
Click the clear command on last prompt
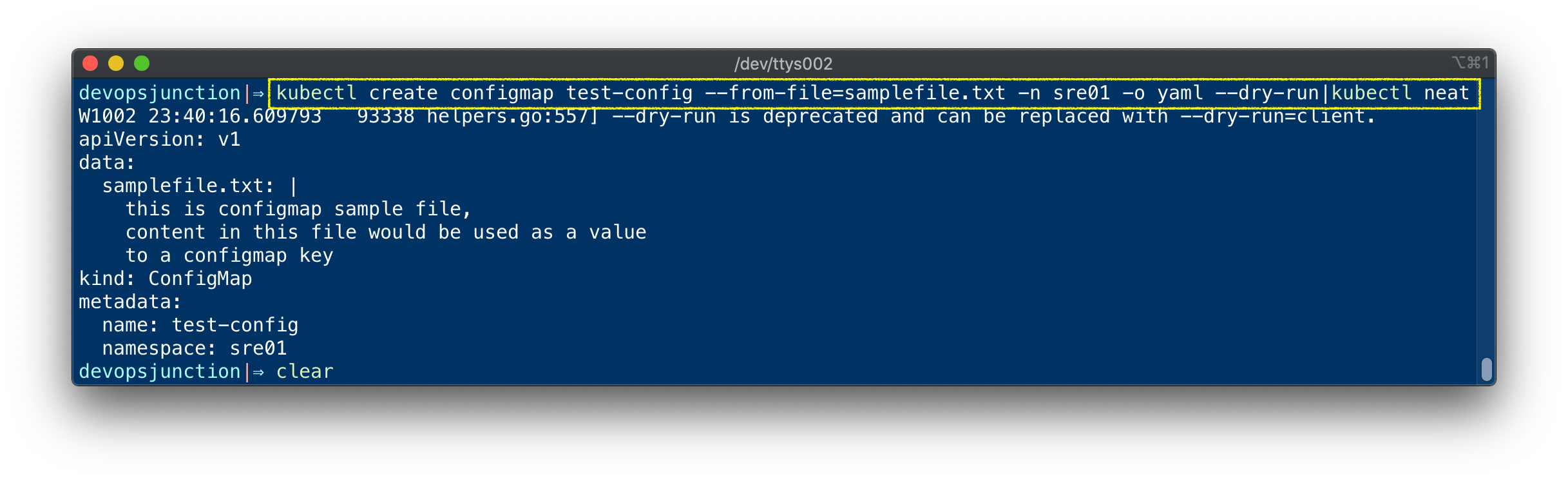[x=305, y=372]
